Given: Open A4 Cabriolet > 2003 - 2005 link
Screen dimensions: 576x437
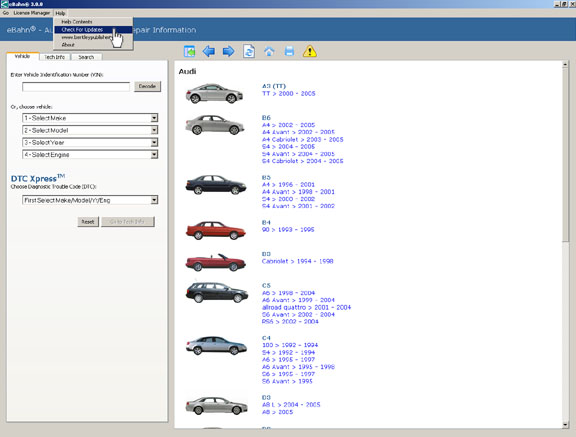Looking at the screenshot, I should coord(303,140).
